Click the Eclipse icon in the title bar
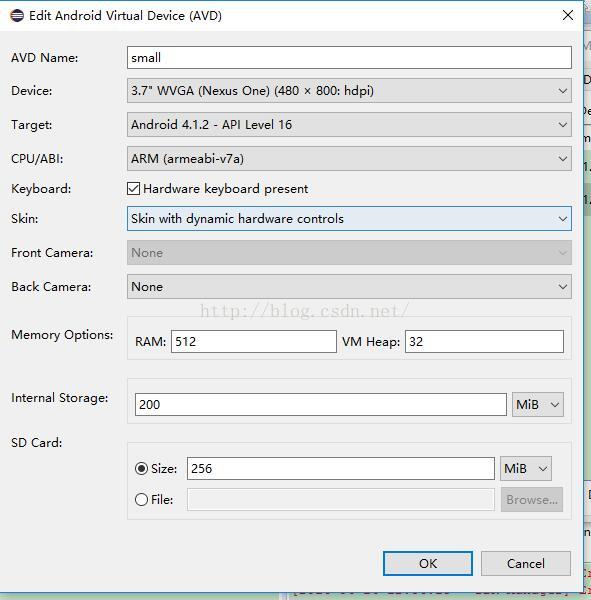 pyautogui.click(x=17, y=16)
